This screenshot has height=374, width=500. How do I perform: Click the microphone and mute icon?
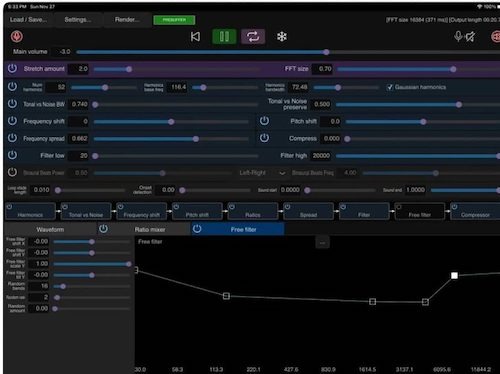(465, 36)
